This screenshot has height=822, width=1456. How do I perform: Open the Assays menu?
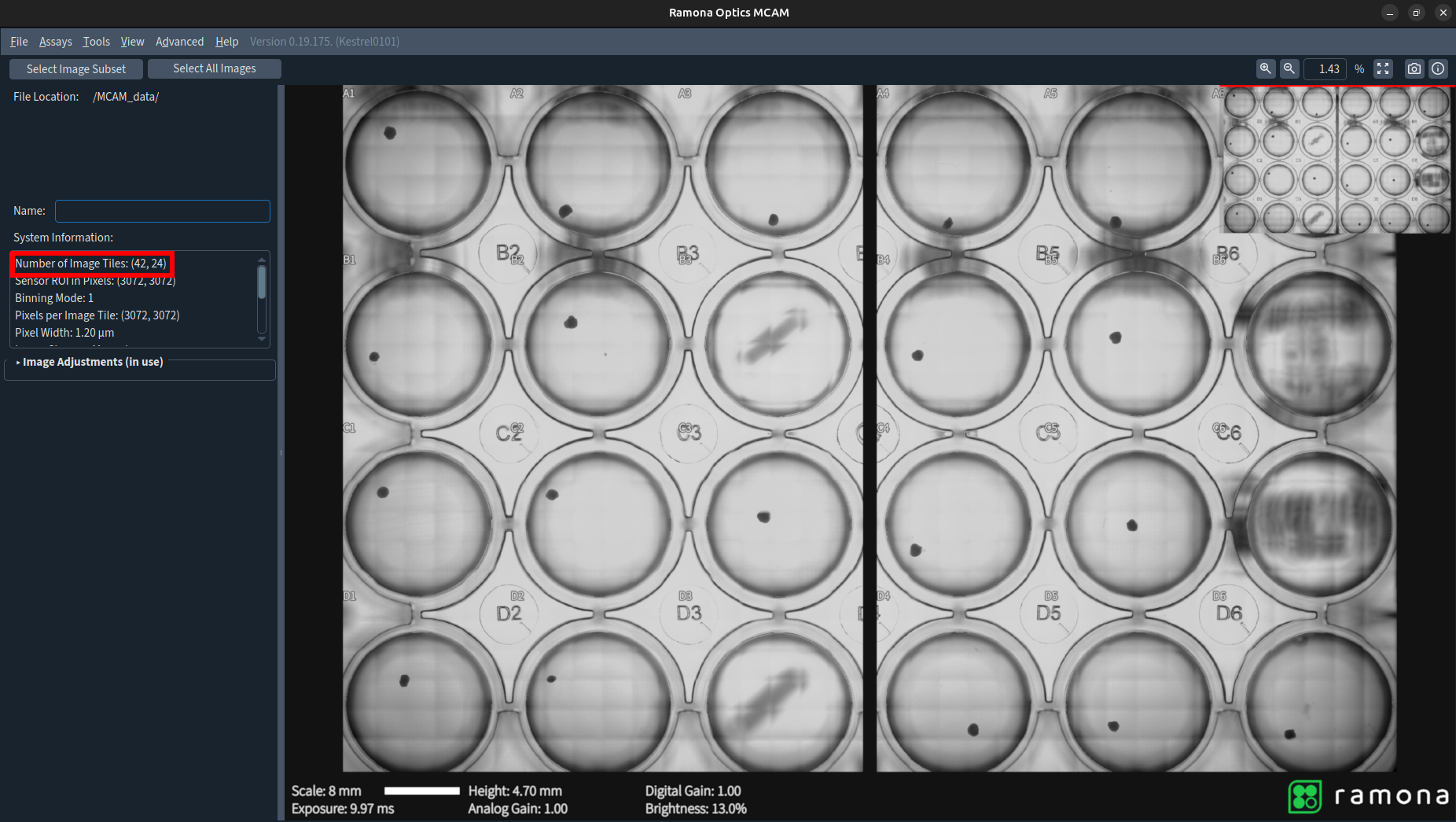[x=55, y=42]
